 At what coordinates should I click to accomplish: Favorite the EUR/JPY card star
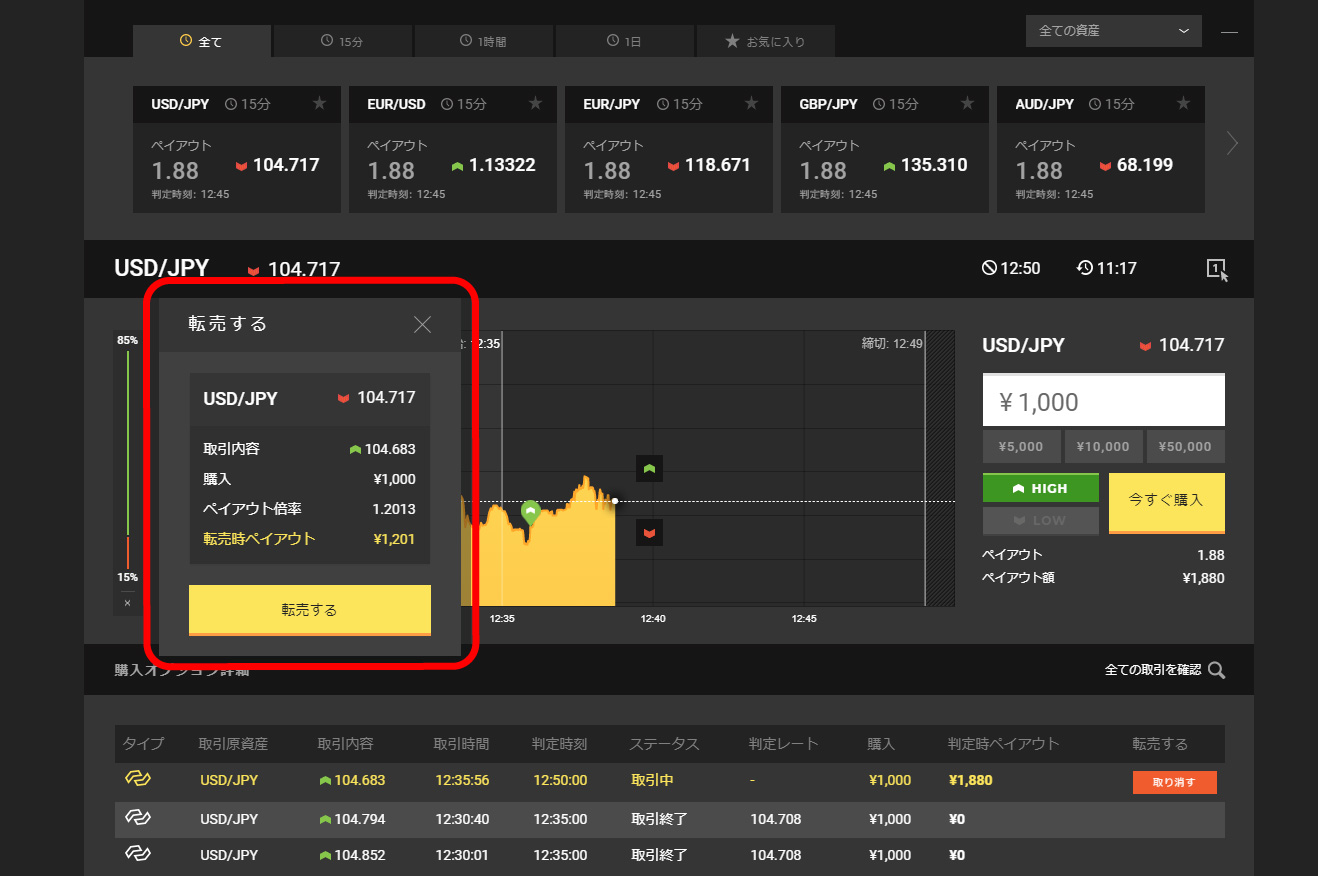click(751, 103)
